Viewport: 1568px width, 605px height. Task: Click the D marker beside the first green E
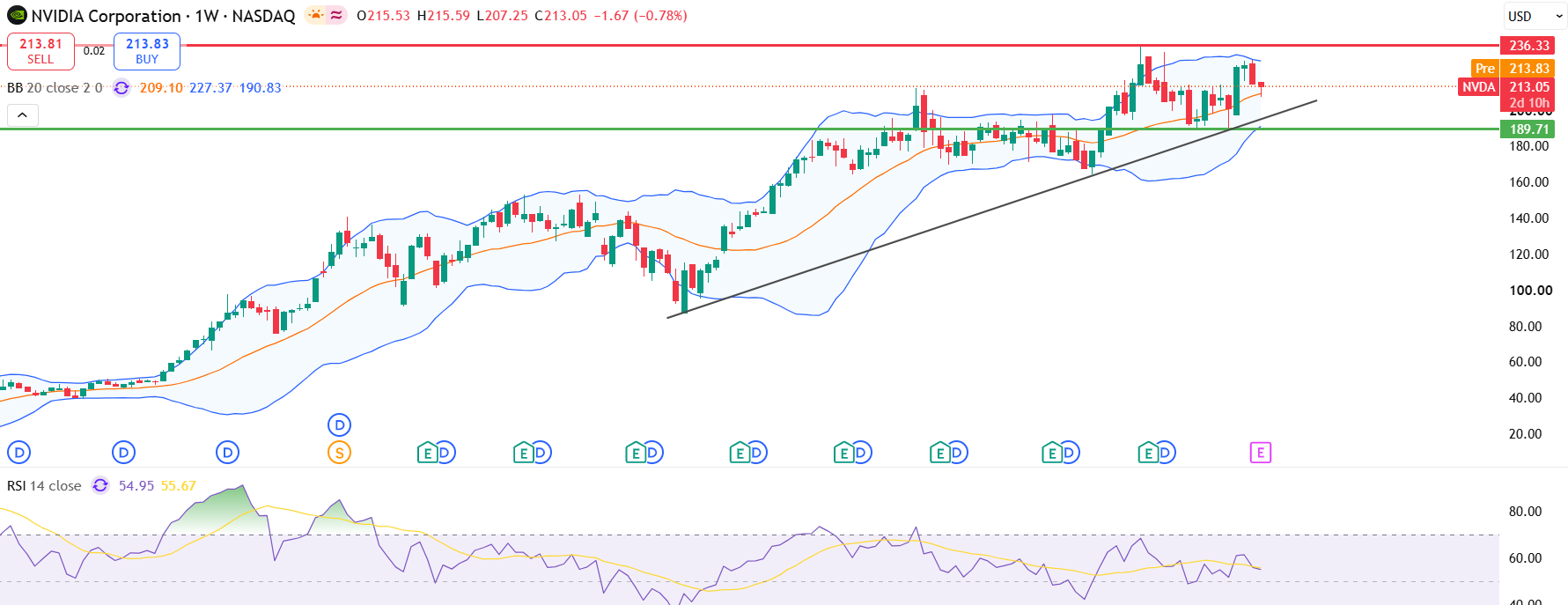tap(445, 453)
